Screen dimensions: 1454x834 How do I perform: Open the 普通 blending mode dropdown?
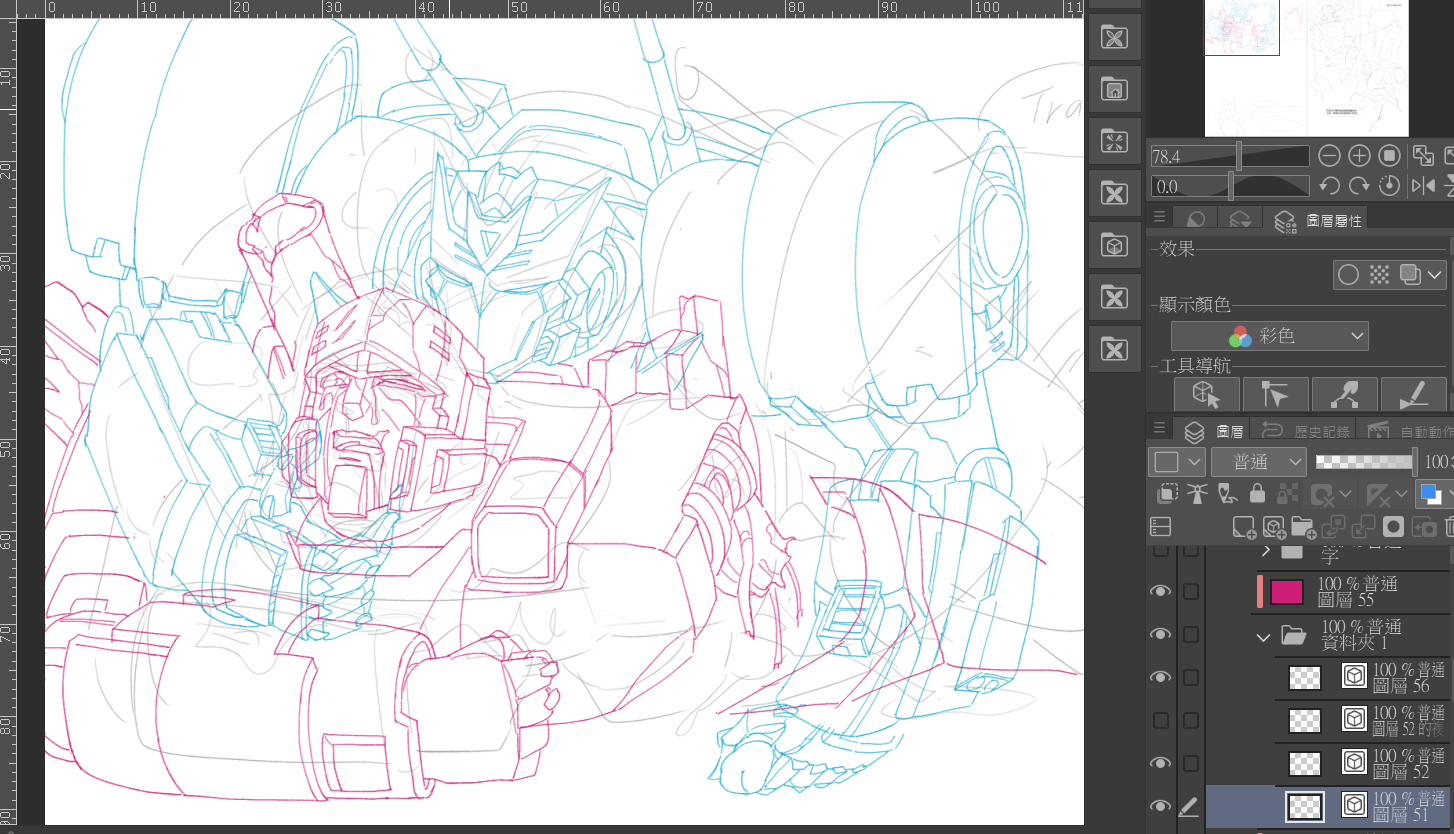point(1258,462)
